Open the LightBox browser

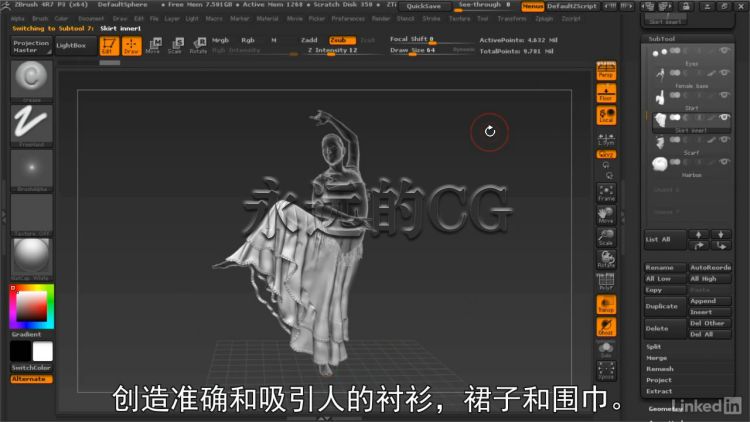point(76,46)
